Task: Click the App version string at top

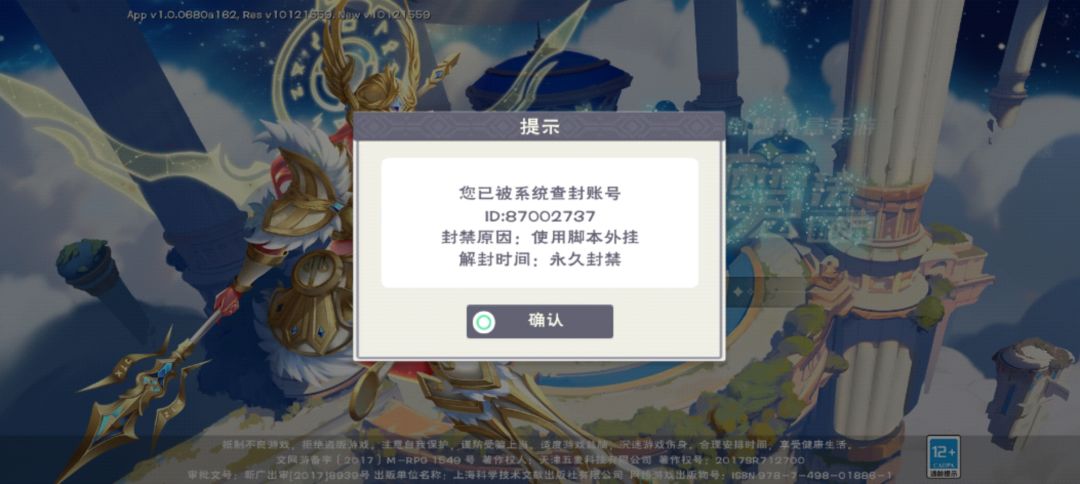Action: point(278,14)
